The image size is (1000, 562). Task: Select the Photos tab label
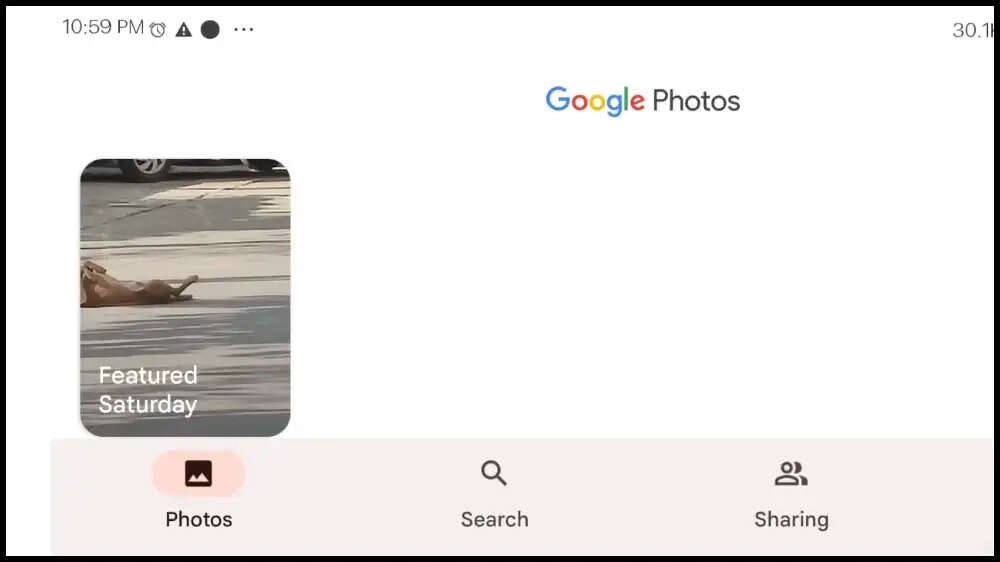tap(198, 519)
